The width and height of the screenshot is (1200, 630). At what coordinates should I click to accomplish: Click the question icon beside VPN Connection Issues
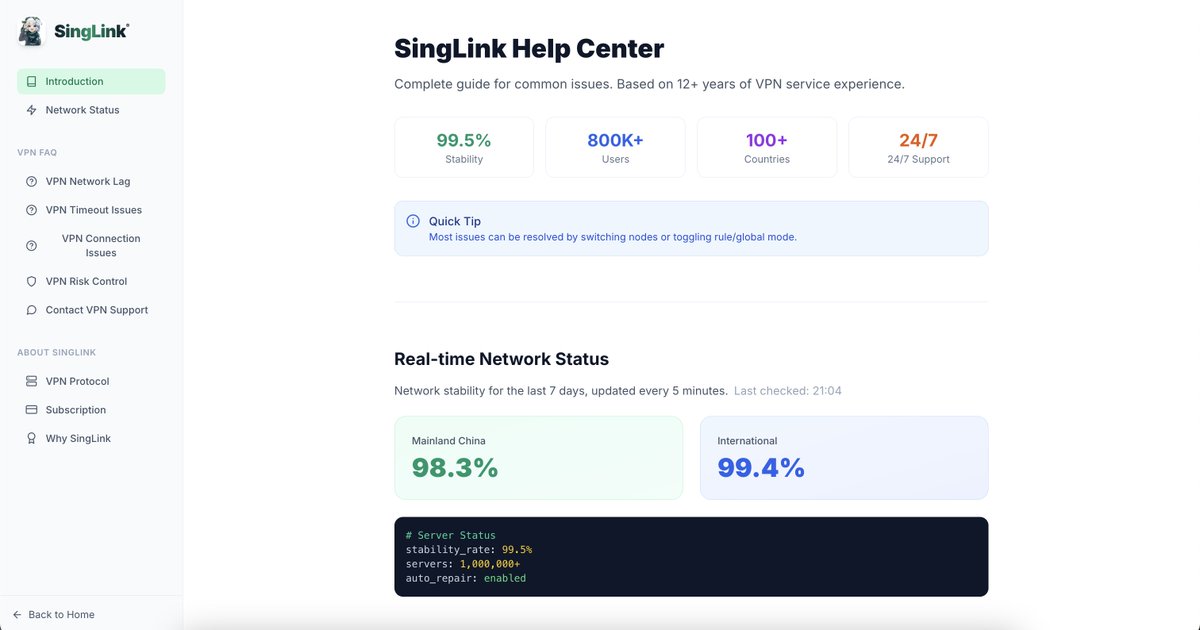[x=32, y=246]
